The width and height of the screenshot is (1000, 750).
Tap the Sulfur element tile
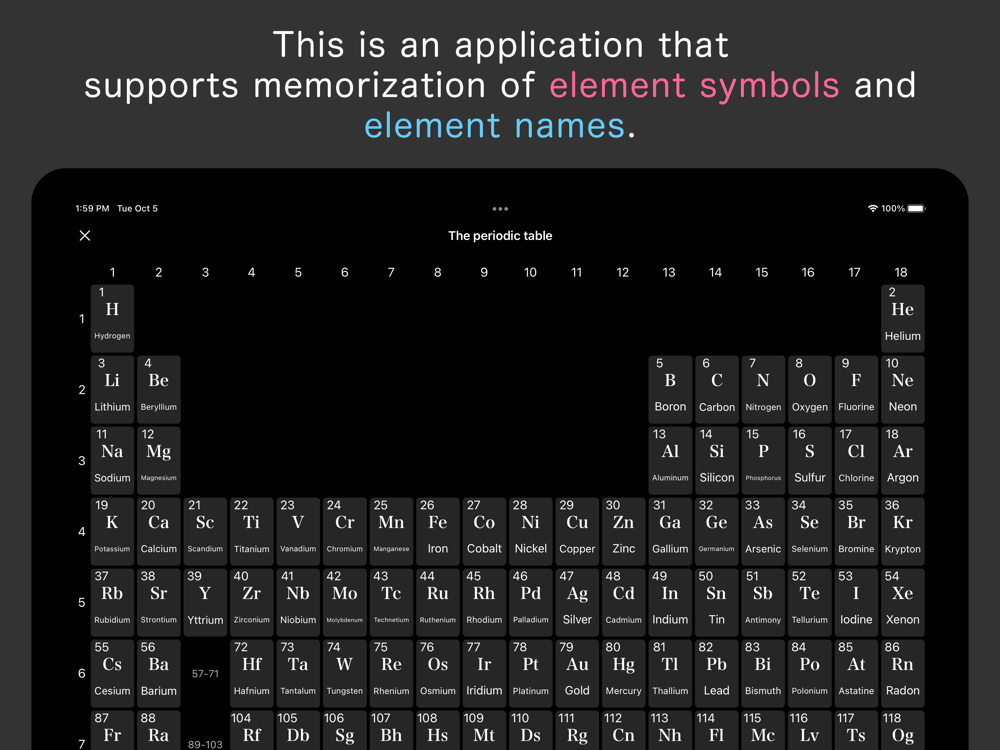810,460
